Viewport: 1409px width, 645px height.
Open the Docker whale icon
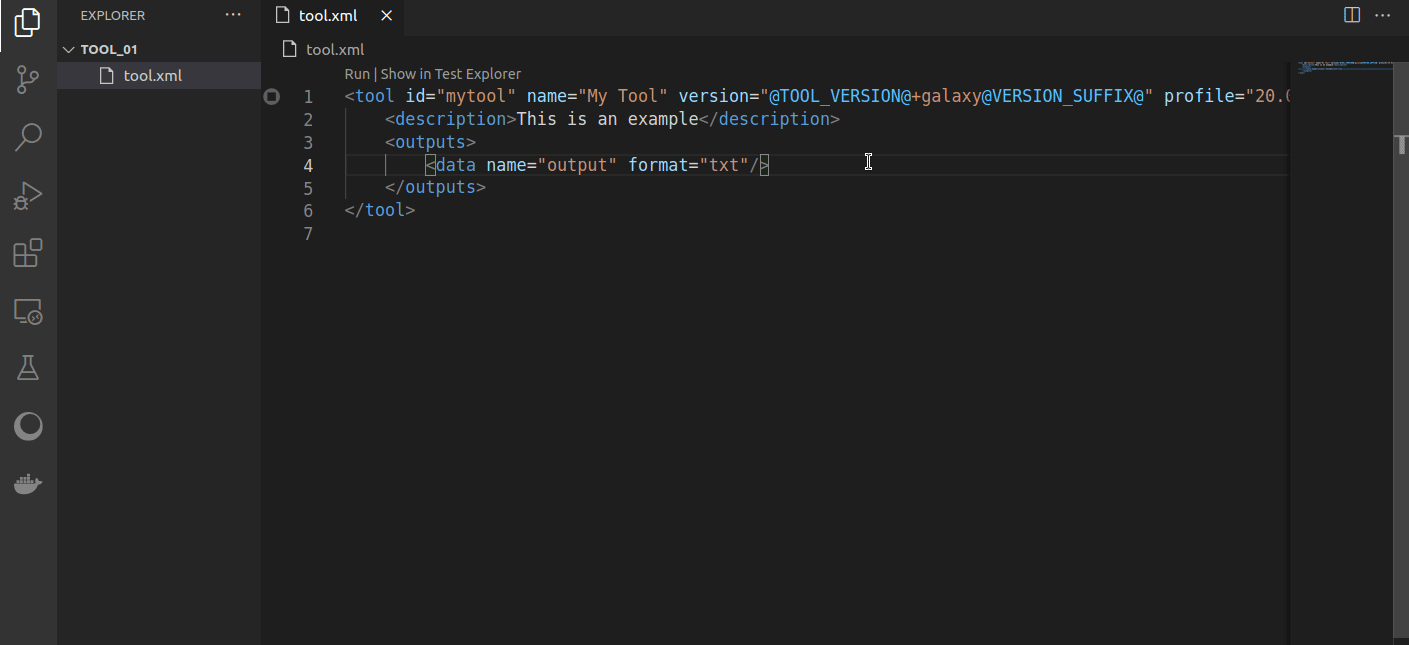tap(28, 485)
